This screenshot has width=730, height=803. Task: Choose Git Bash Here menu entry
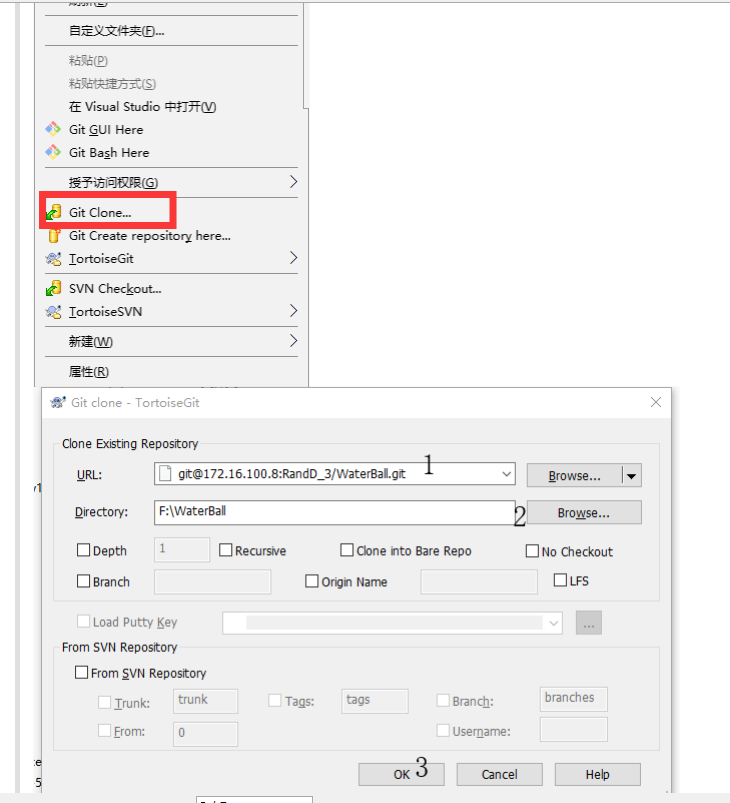pyautogui.click(x=172, y=152)
